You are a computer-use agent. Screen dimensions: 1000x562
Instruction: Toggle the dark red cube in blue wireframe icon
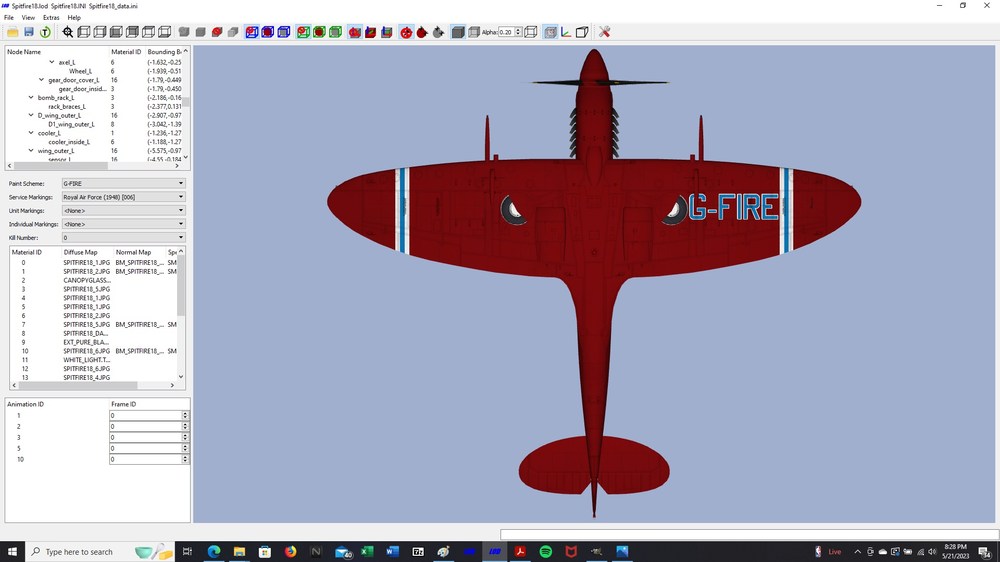(x=268, y=32)
